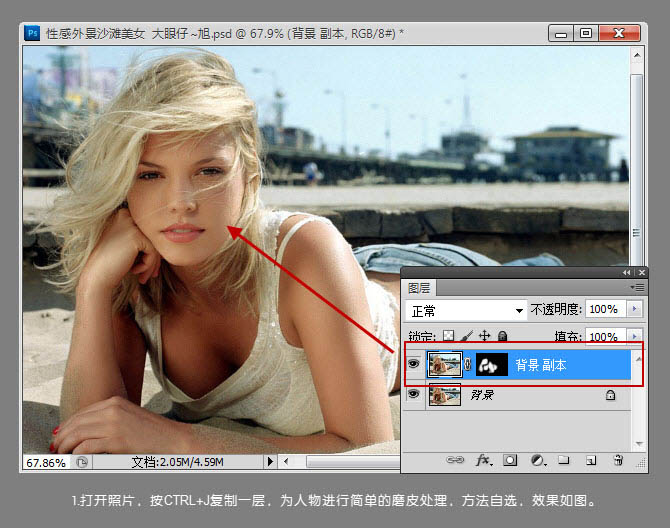Delete layer with the trash icon

coord(618,461)
